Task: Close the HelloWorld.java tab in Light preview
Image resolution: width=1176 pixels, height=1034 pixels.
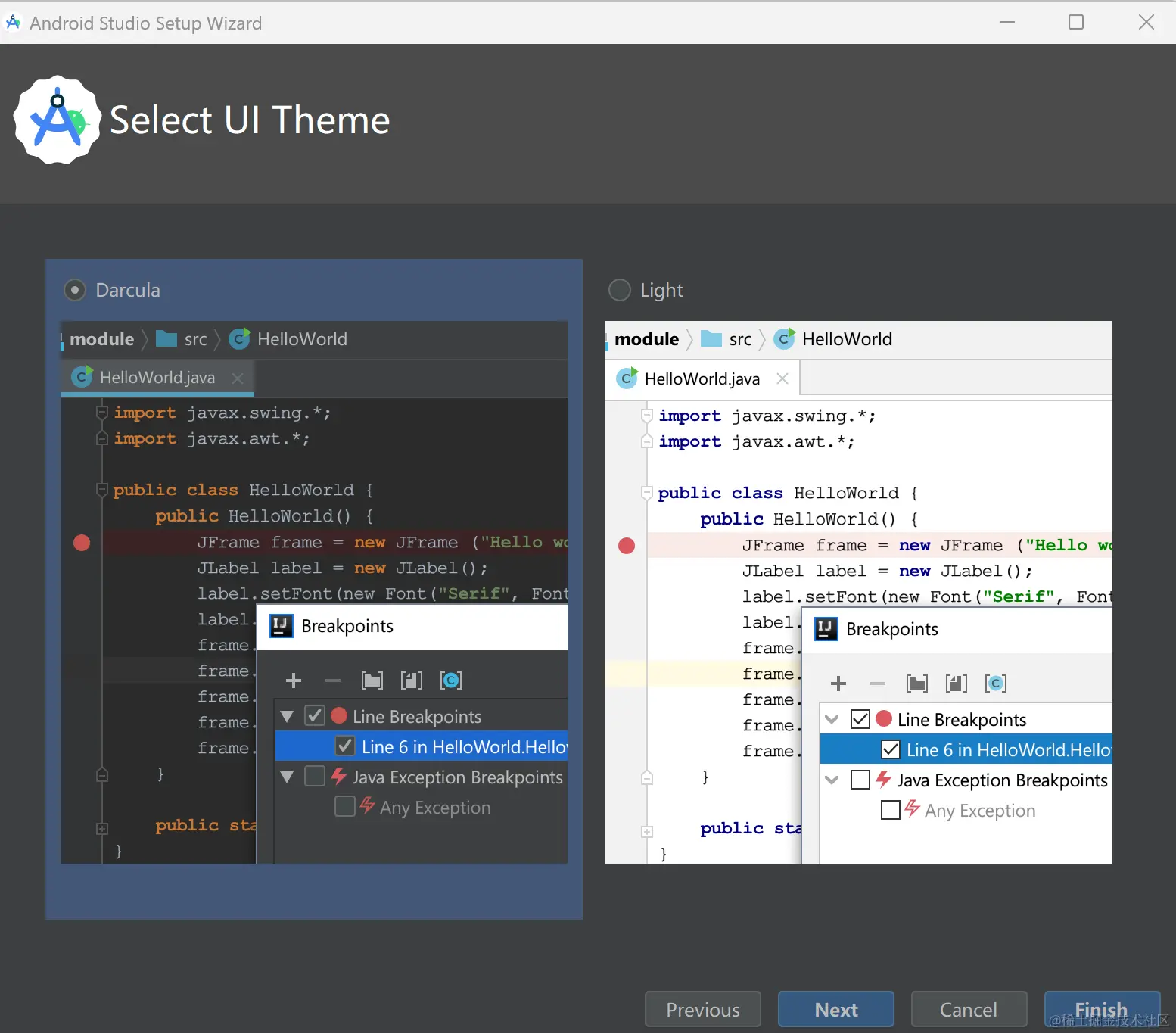Action: click(782, 378)
